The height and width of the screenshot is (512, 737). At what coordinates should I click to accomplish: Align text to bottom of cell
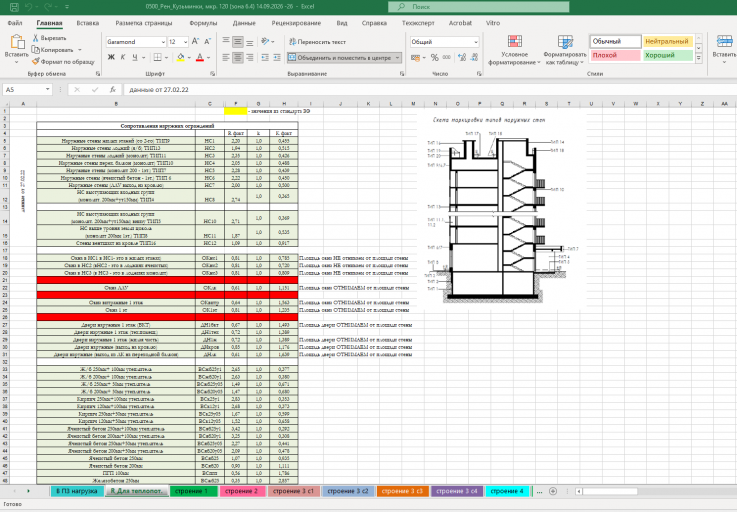(250, 42)
